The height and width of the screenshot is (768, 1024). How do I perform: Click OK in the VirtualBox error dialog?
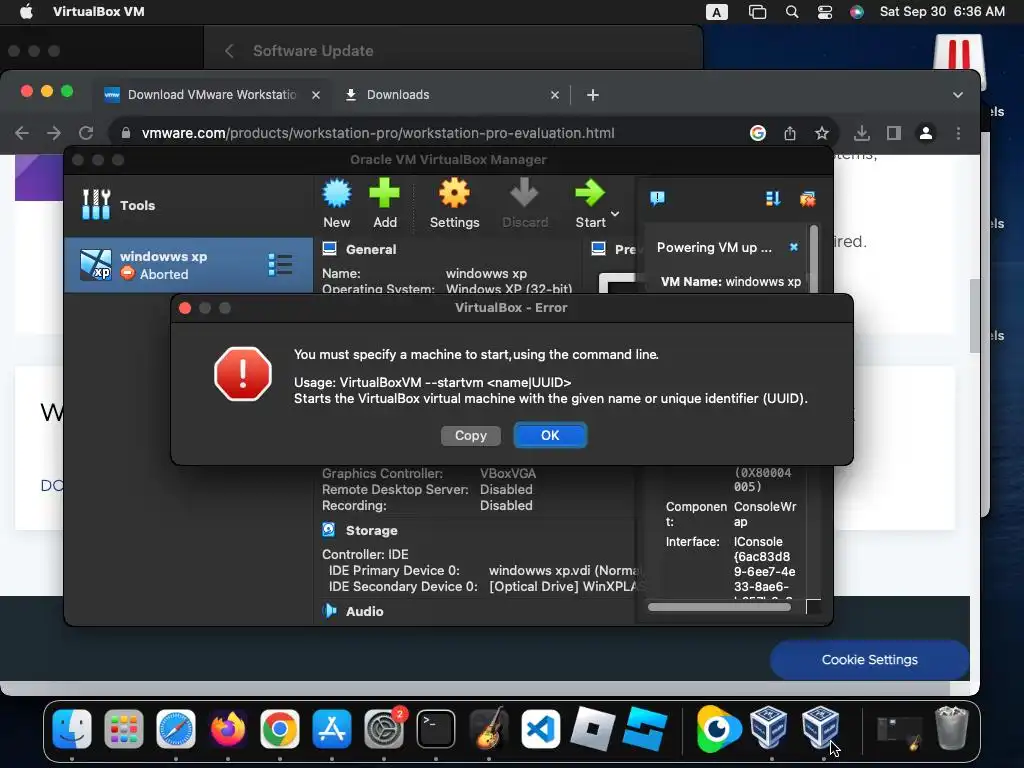click(x=550, y=436)
